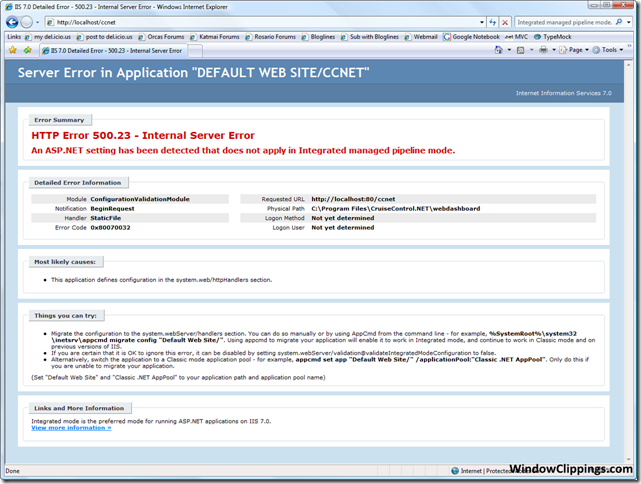
Task: Click the Things you can try heading
Action: pyautogui.click(x=66, y=316)
